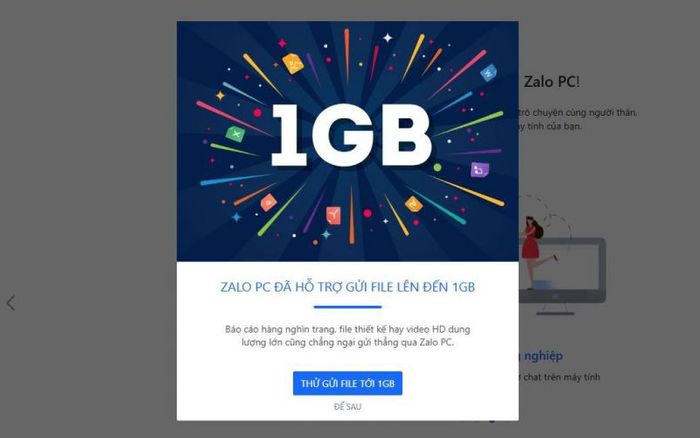Go to previous slide with left chevron
The height and width of the screenshot is (438, 700).
coord(11,303)
